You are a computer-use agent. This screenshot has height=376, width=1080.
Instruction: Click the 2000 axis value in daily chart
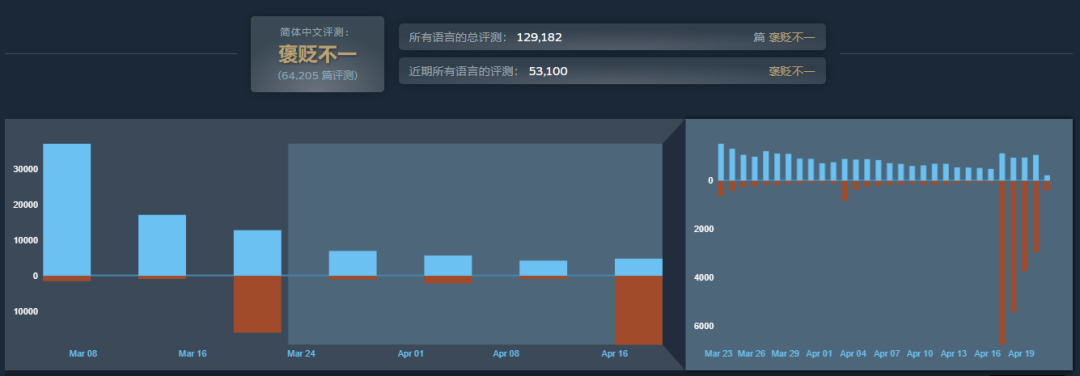pos(704,229)
